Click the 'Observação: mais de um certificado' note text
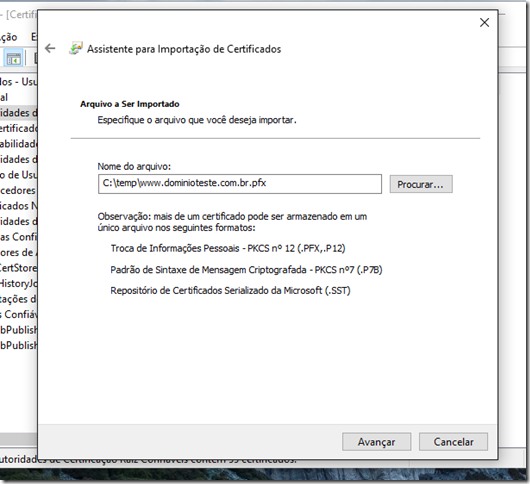530x484 pixels. click(x=232, y=222)
